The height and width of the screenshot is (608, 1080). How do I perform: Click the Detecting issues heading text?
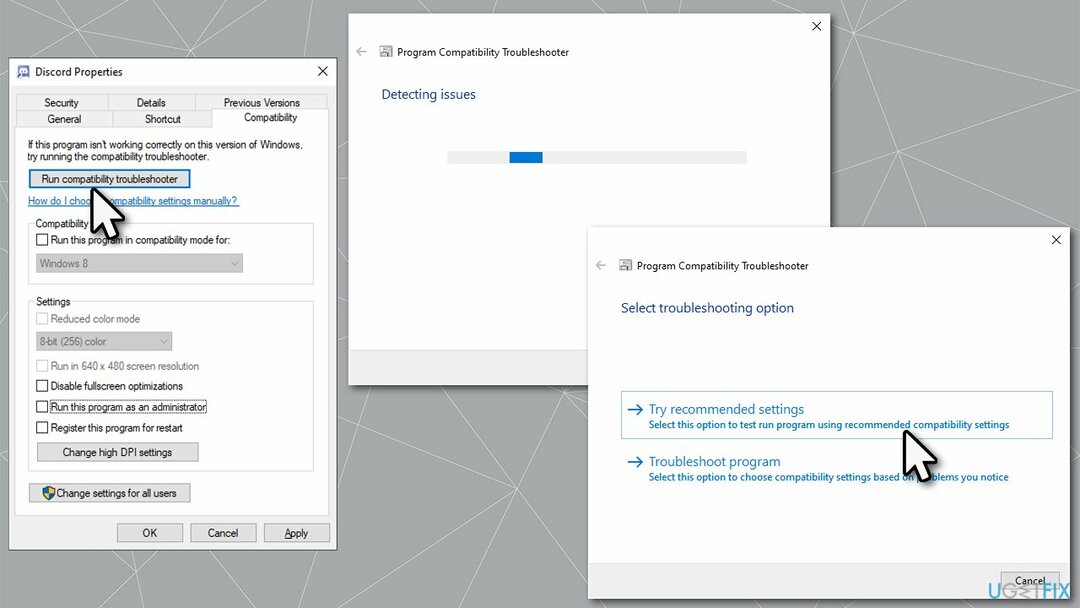[428, 94]
